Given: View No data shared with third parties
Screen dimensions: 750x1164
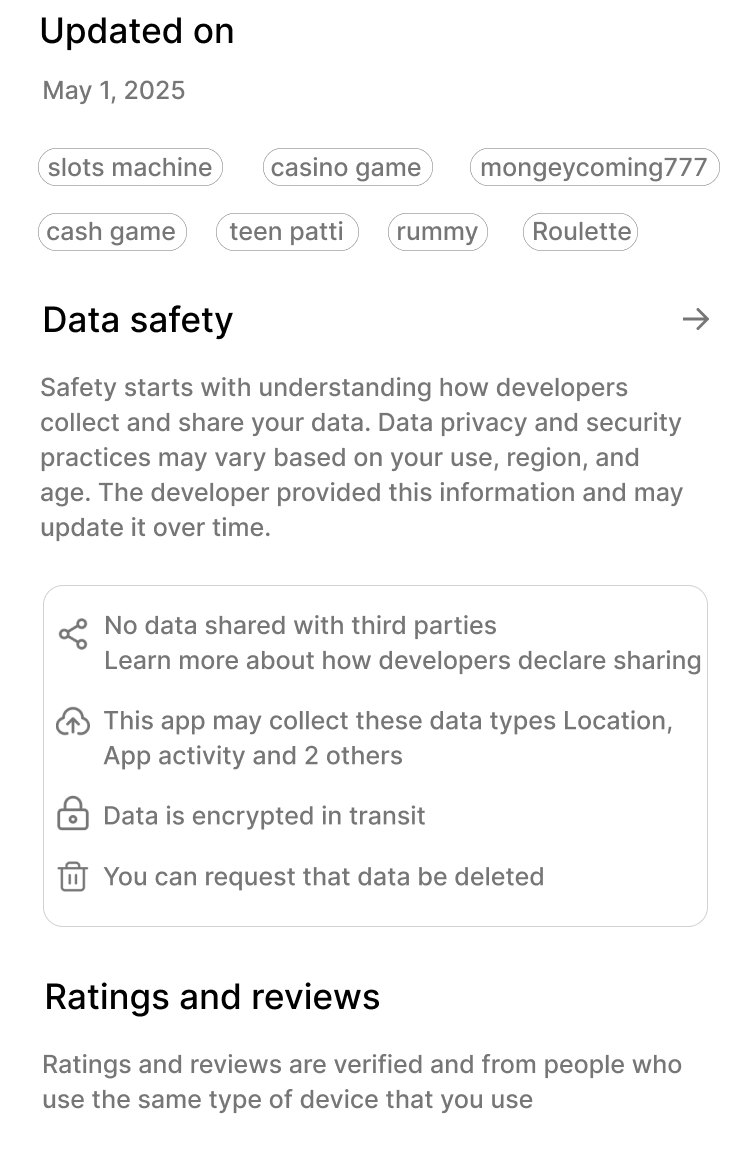Looking at the screenshot, I should click(x=300, y=626).
